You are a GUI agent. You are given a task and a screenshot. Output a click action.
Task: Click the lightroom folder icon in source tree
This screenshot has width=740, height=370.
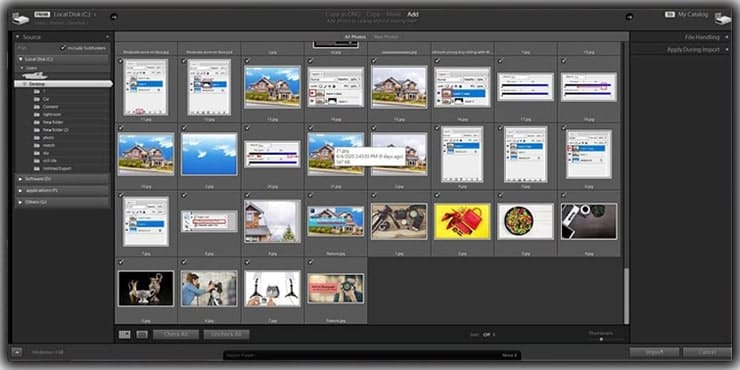pos(36,114)
